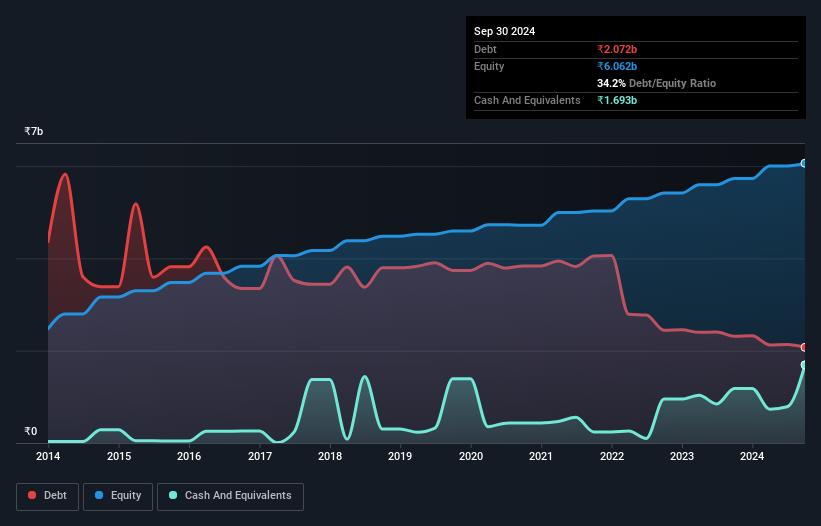Viewport: 821px width, 526px height.
Task: Click the 2017 x-axis label
Action: [x=260, y=456]
